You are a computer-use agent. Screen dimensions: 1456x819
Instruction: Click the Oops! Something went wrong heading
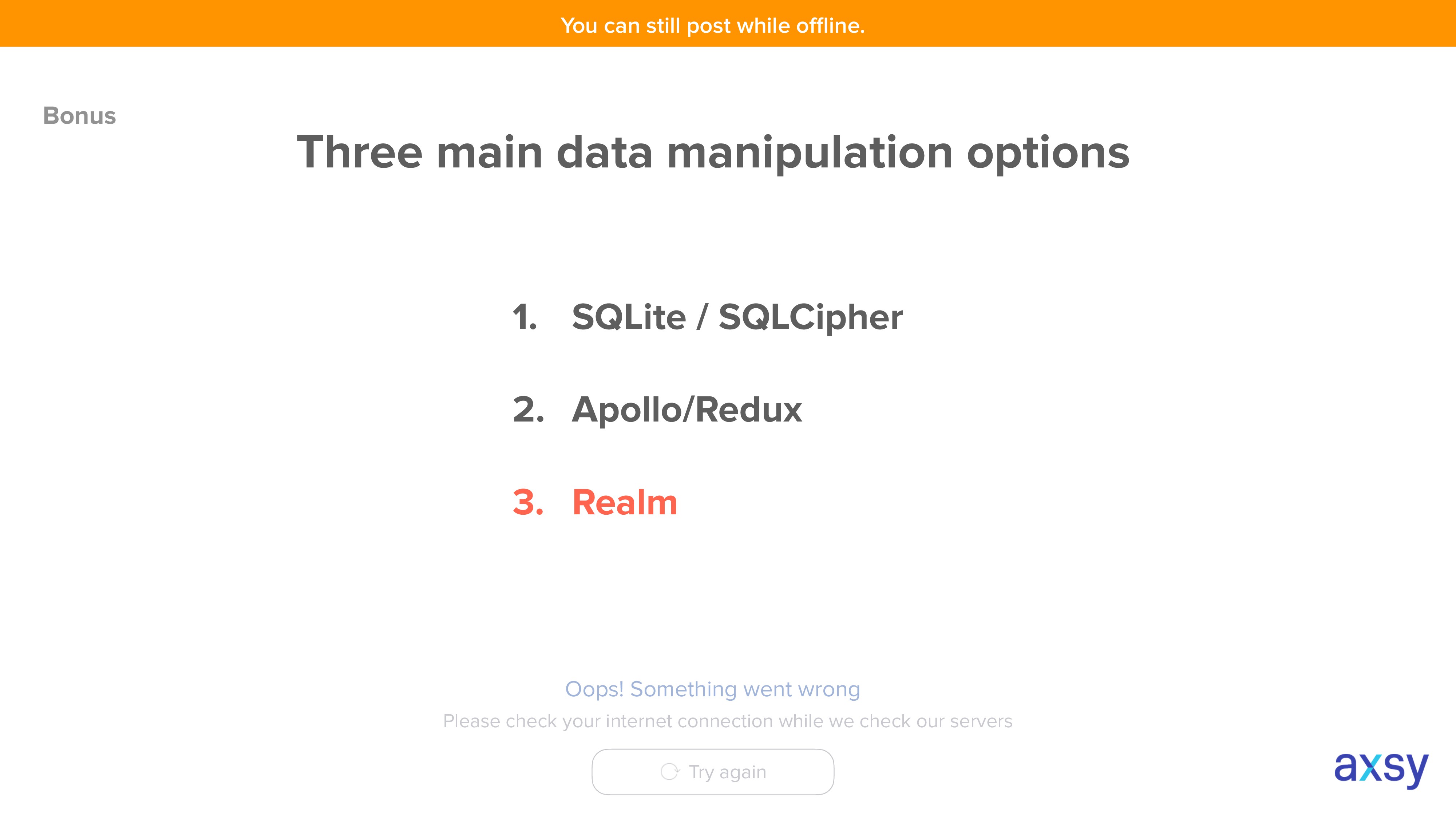(x=713, y=689)
